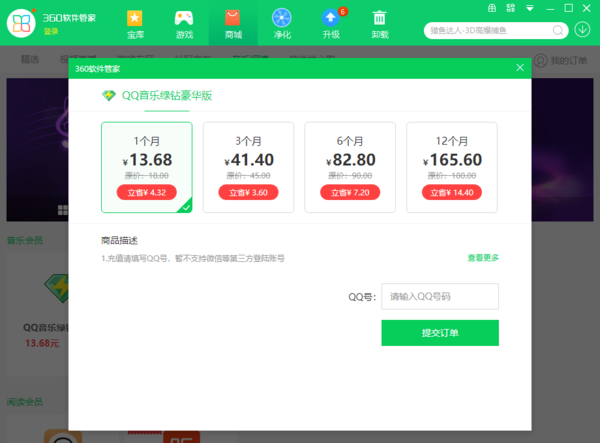Viewport: 600px width, 443px height.
Task: Click the four-squares skin icon in title bar
Action: 510,8
